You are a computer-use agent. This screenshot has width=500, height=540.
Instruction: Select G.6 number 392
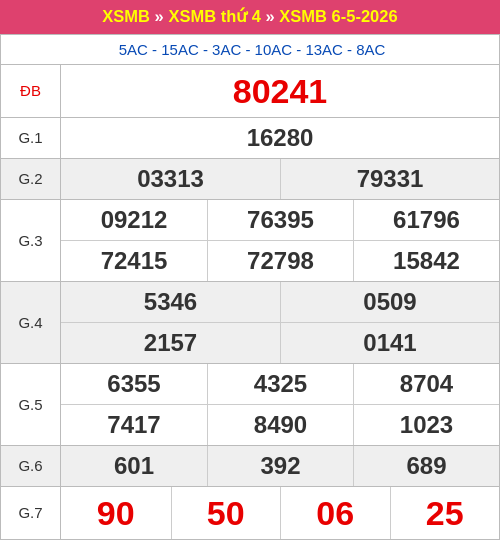point(280,466)
